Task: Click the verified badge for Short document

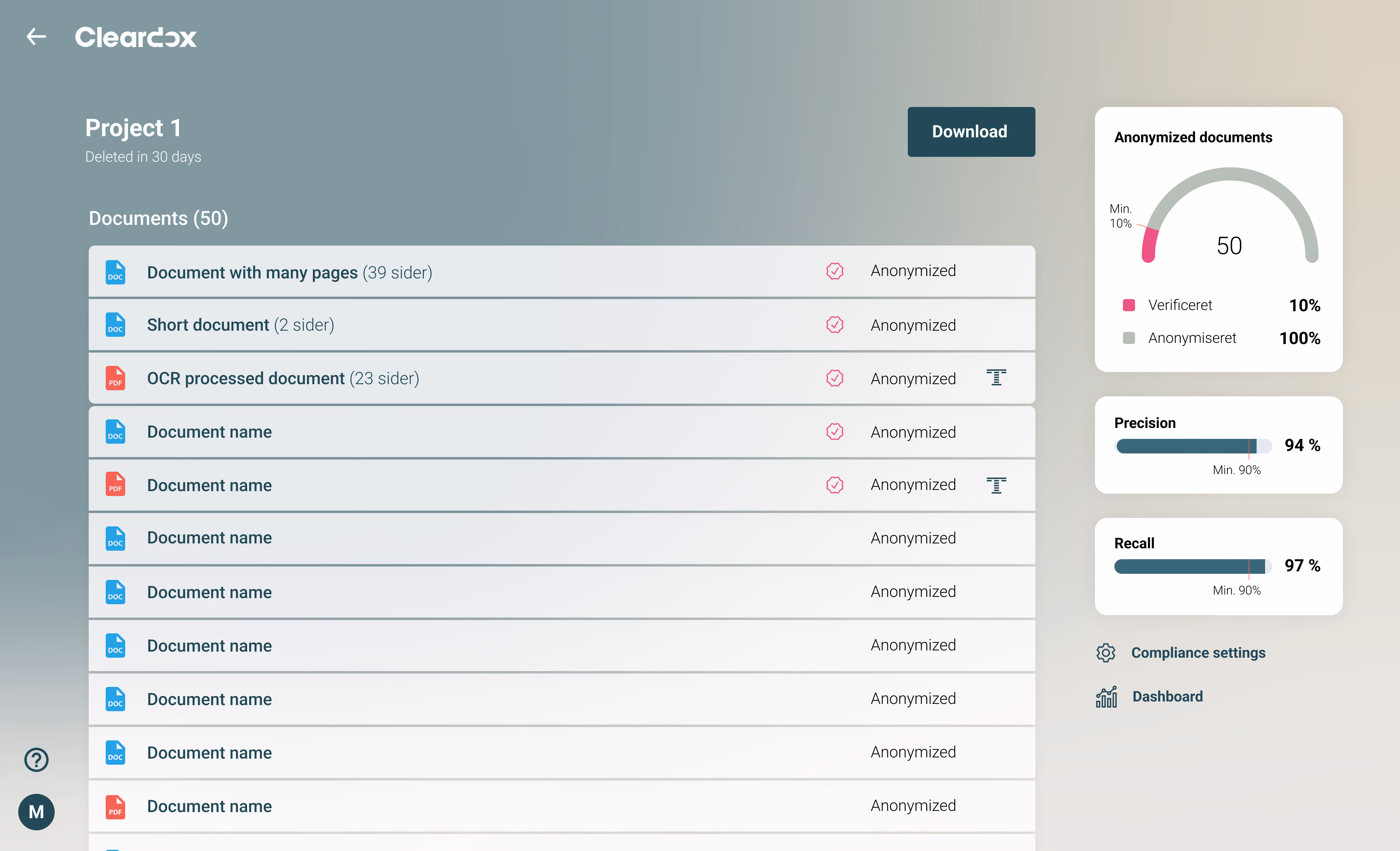Action: tap(835, 325)
